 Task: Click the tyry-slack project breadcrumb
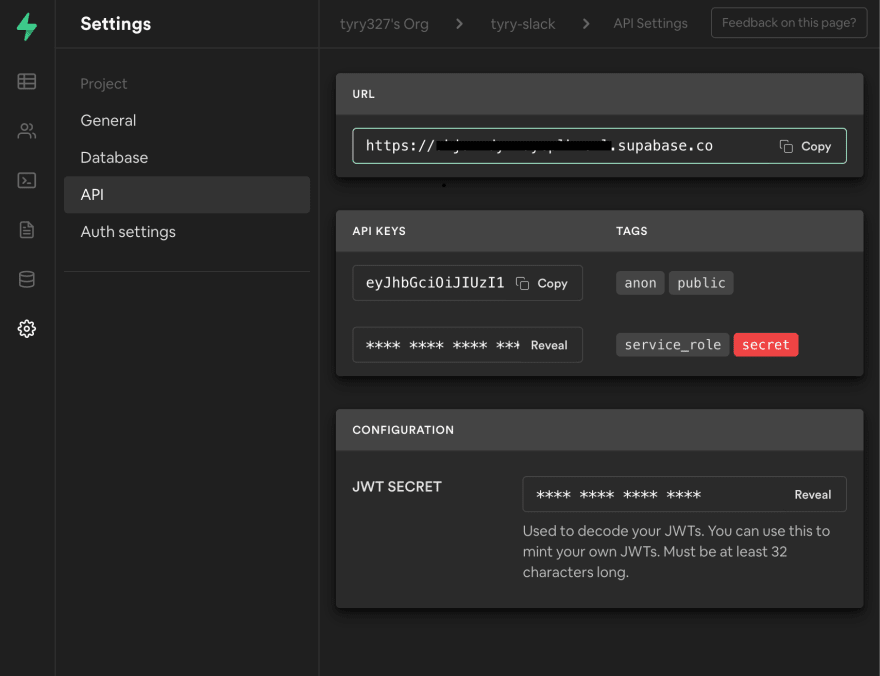[522, 24]
